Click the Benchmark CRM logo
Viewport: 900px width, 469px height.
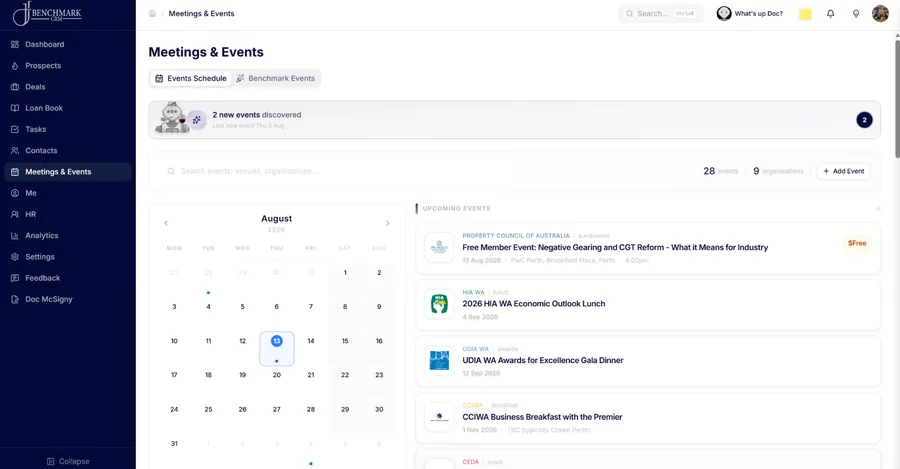click(x=48, y=13)
